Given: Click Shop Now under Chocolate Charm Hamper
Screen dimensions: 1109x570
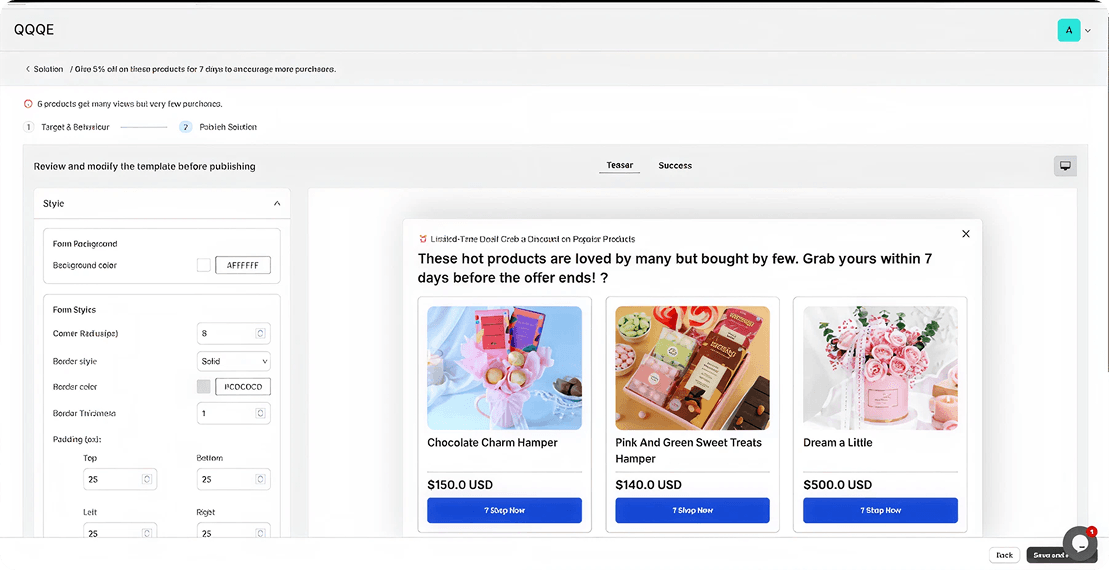Looking at the screenshot, I should pyautogui.click(x=504, y=510).
